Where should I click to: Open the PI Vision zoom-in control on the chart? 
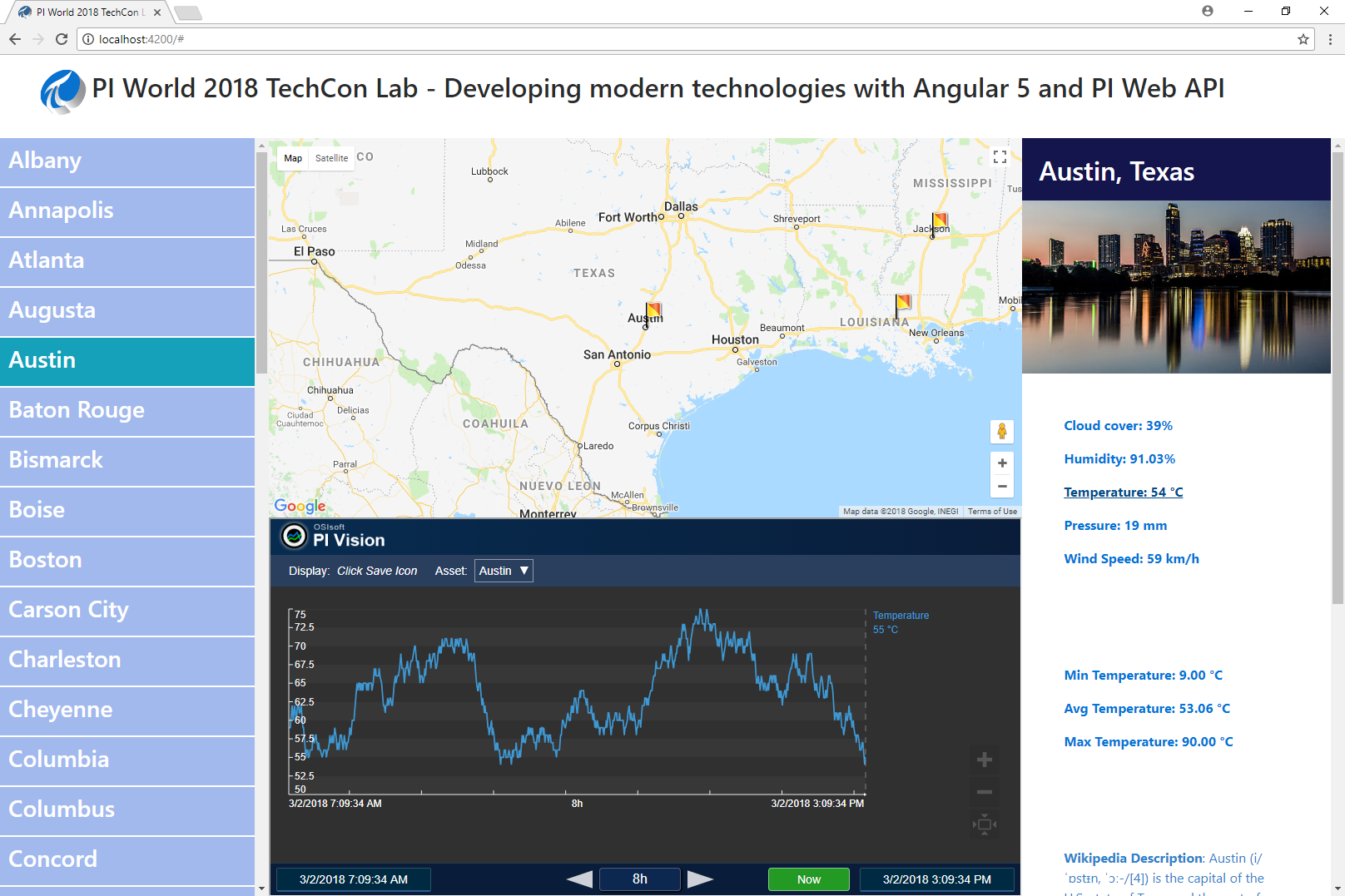click(x=985, y=760)
